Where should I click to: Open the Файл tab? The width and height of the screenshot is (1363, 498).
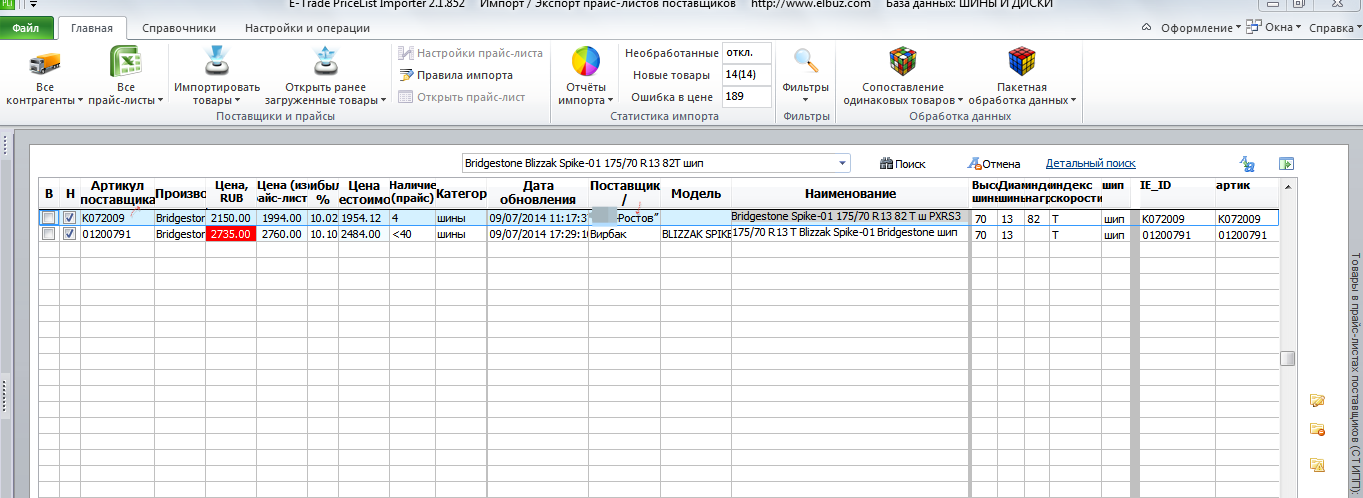[x=27, y=28]
